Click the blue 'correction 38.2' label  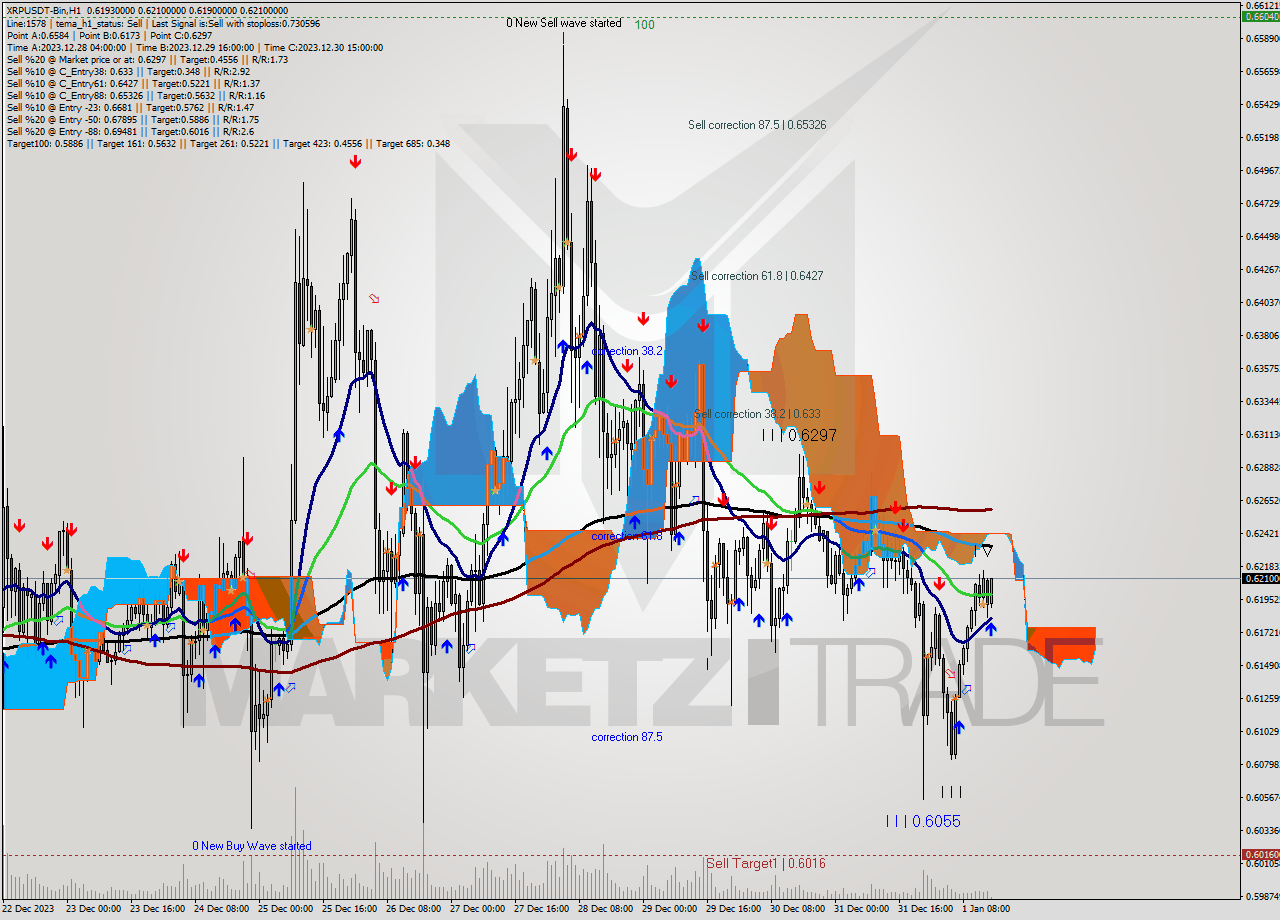tap(627, 351)
